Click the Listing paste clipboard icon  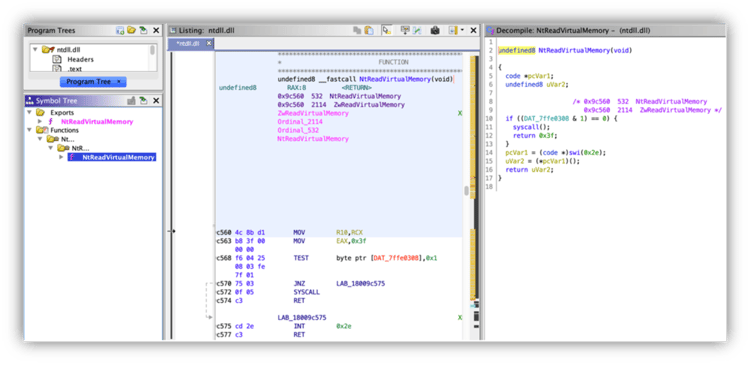pos(369,31)
